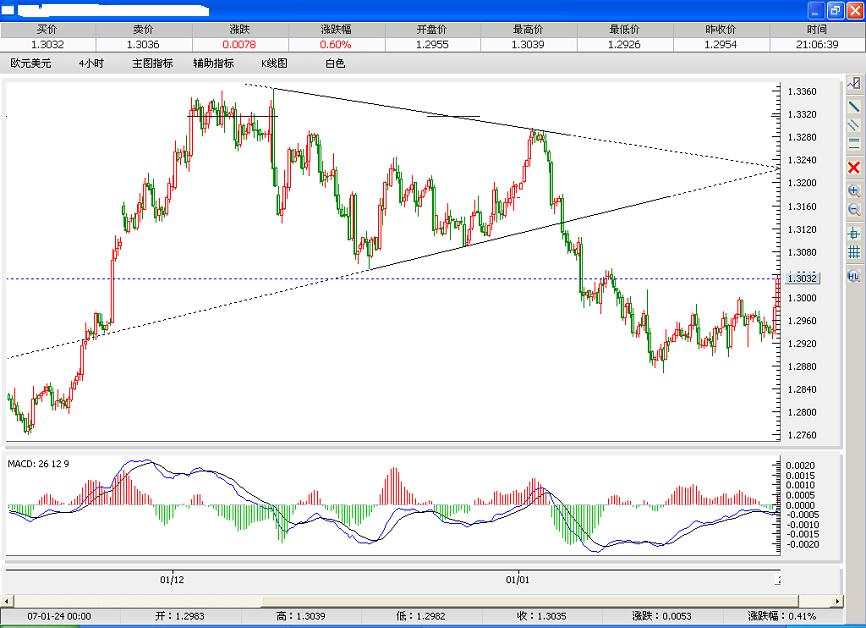Screen dimensions: 866x628
Task: Select the trend line drawing tool
Action: point(854,105)
